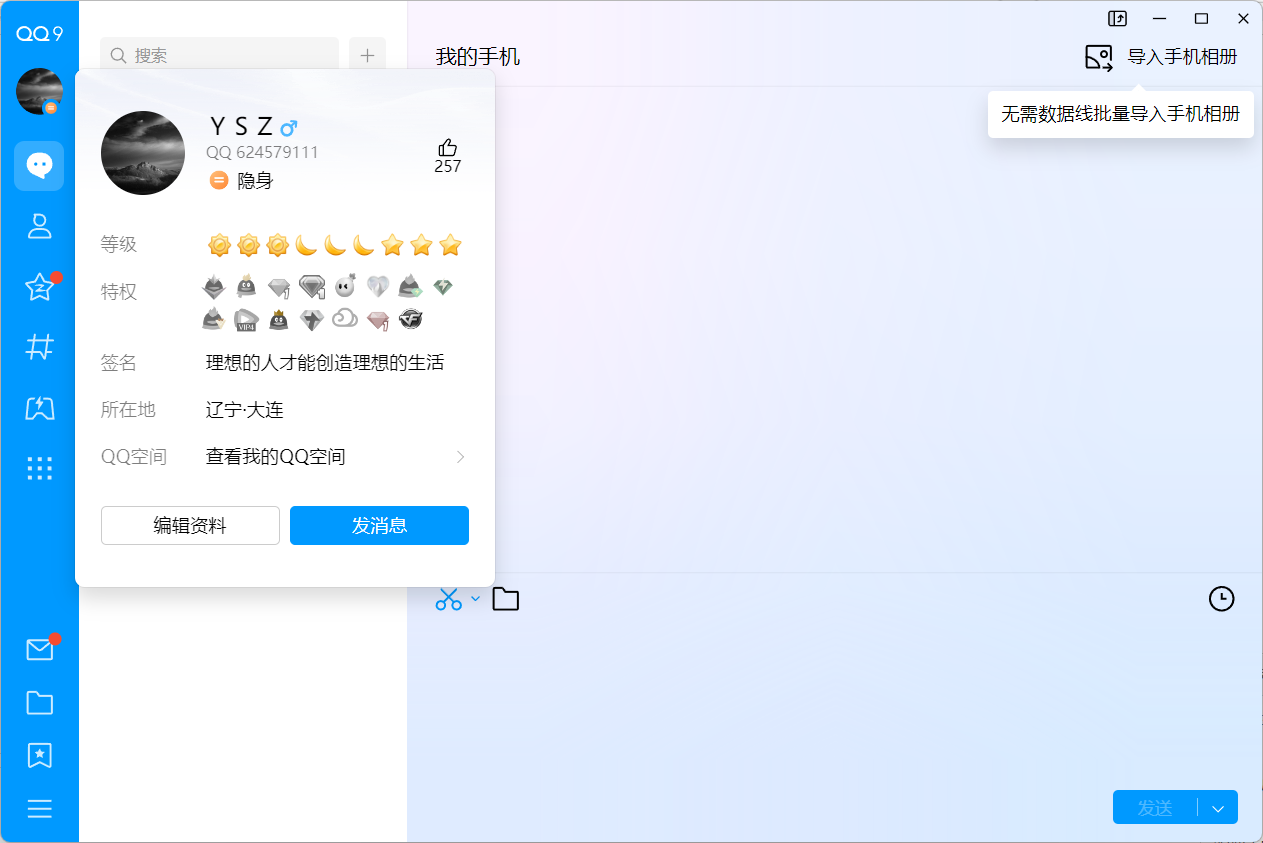Click the 隐身 status text
Screen dimensions: 1263x843
pos(255,181)
